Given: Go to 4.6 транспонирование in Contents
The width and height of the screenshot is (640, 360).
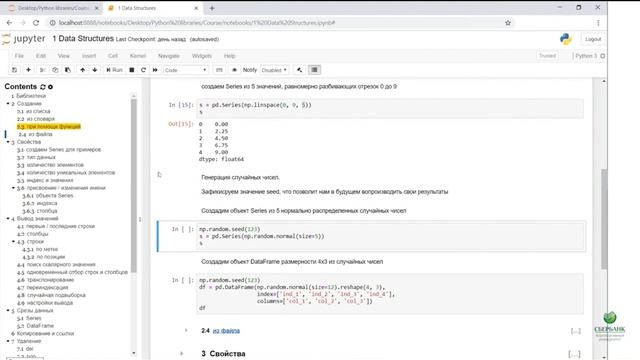Looking at the screenshot, I should [45, 280].
